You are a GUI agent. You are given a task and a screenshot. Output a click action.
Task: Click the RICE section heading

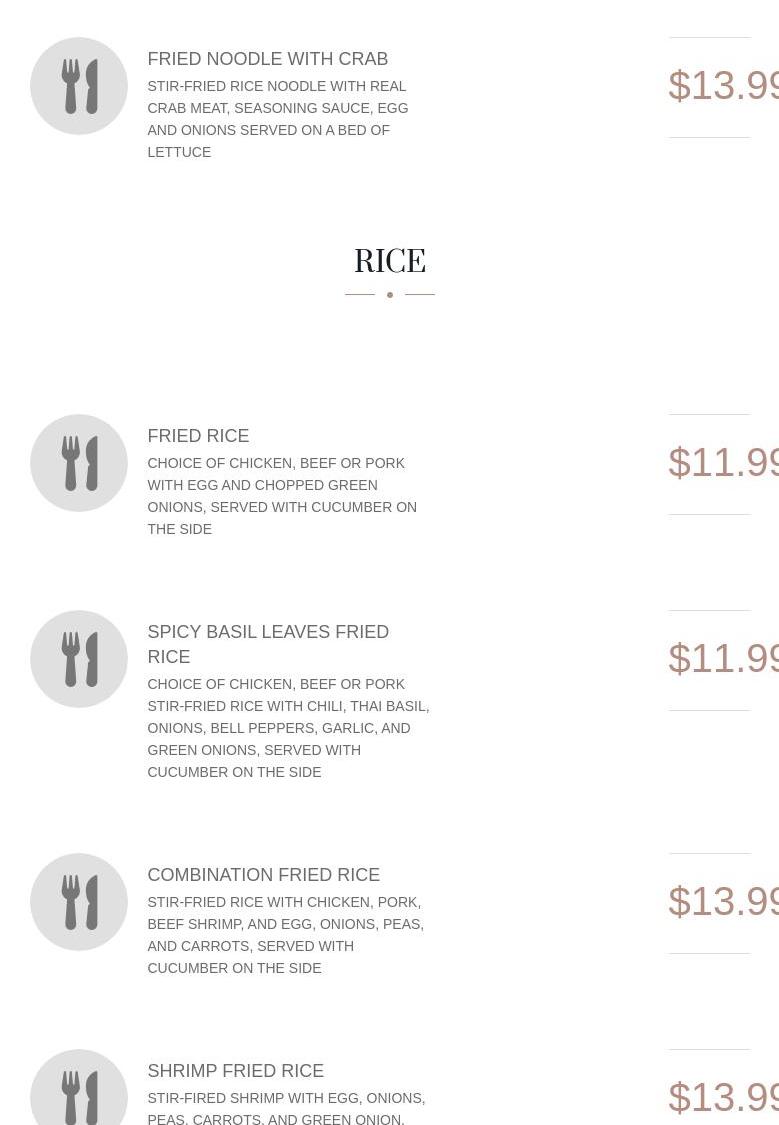coord(389,261)
